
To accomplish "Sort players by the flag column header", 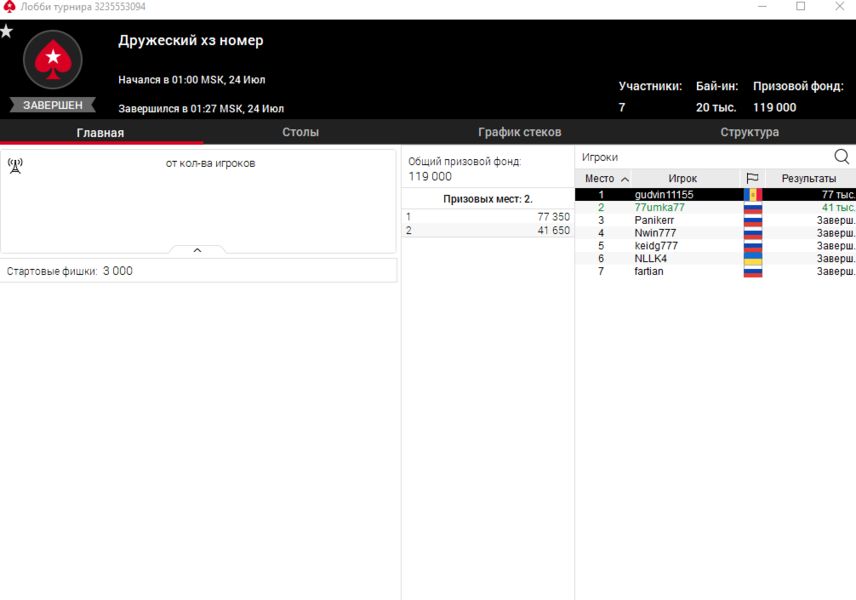I will (x=752, y=179).
